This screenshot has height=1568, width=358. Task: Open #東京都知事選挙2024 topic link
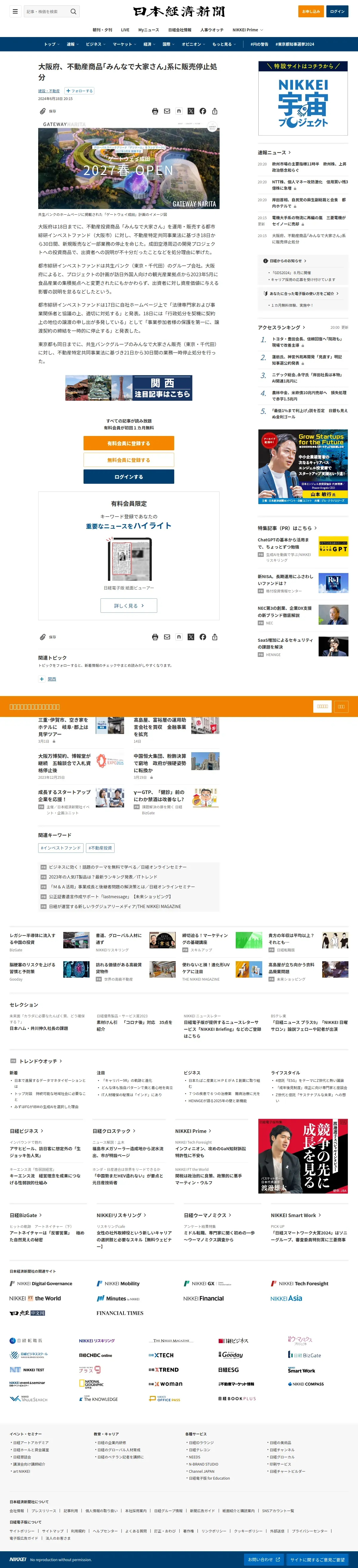tap(295, 44)
